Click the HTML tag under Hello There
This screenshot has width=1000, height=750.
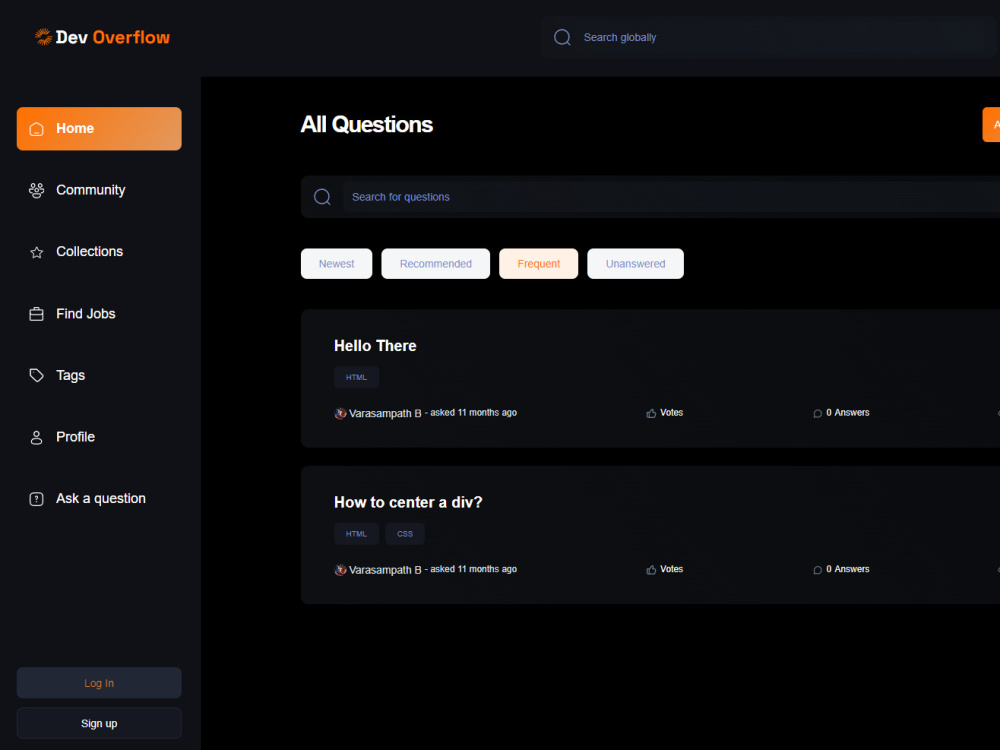(357, 378)
